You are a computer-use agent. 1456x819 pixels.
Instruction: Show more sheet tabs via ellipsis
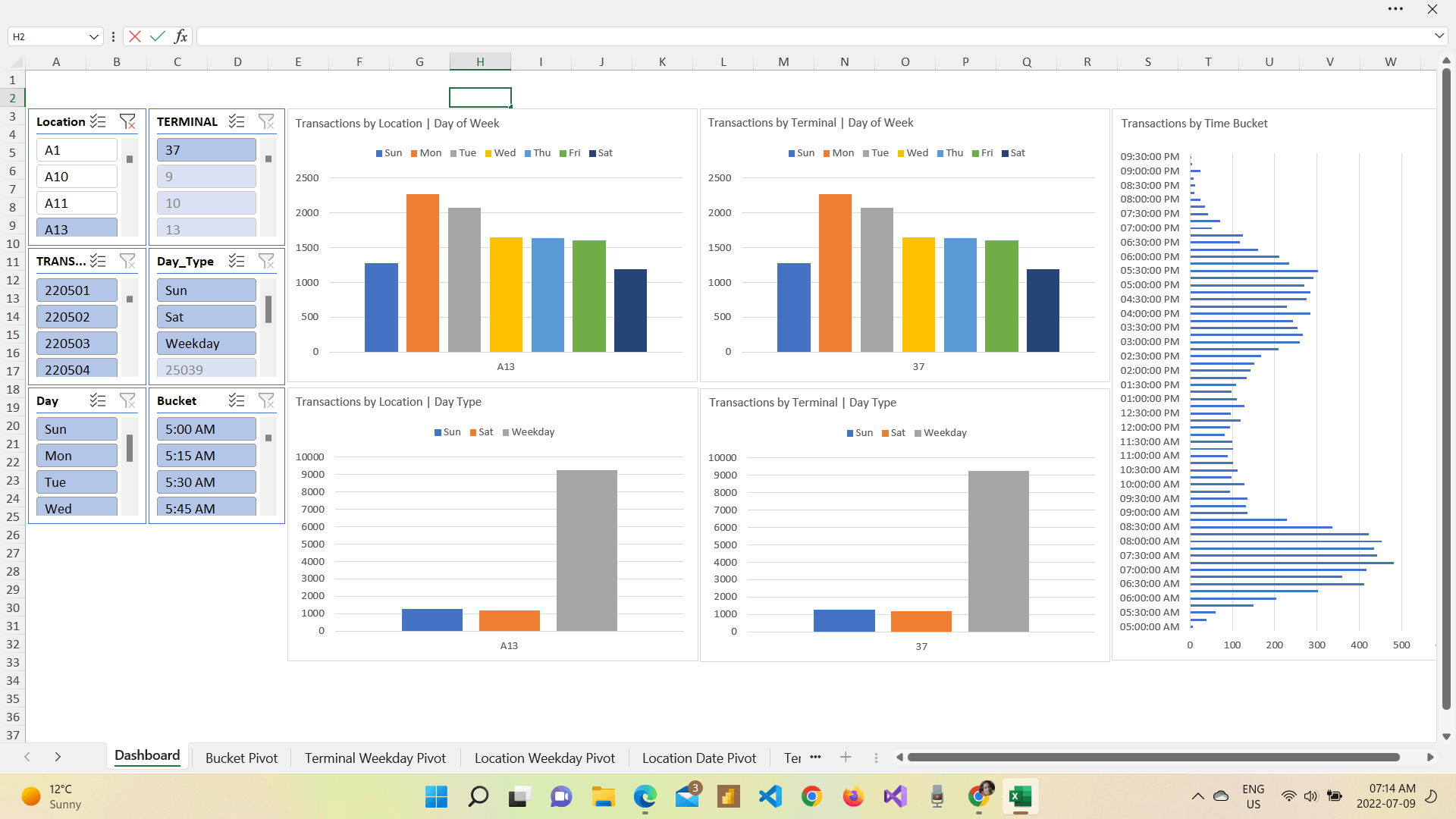coord(815,757)
